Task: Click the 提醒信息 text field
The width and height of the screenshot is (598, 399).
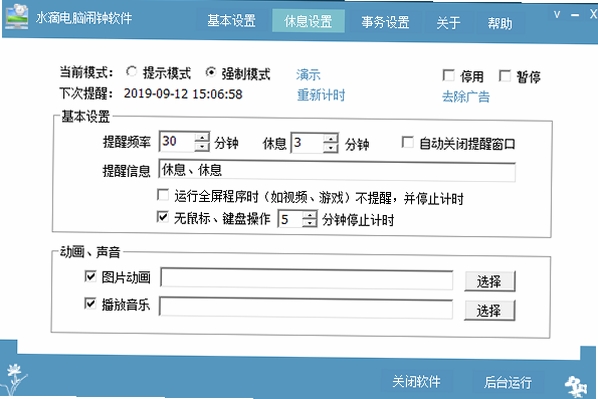Action: [337, 171]
